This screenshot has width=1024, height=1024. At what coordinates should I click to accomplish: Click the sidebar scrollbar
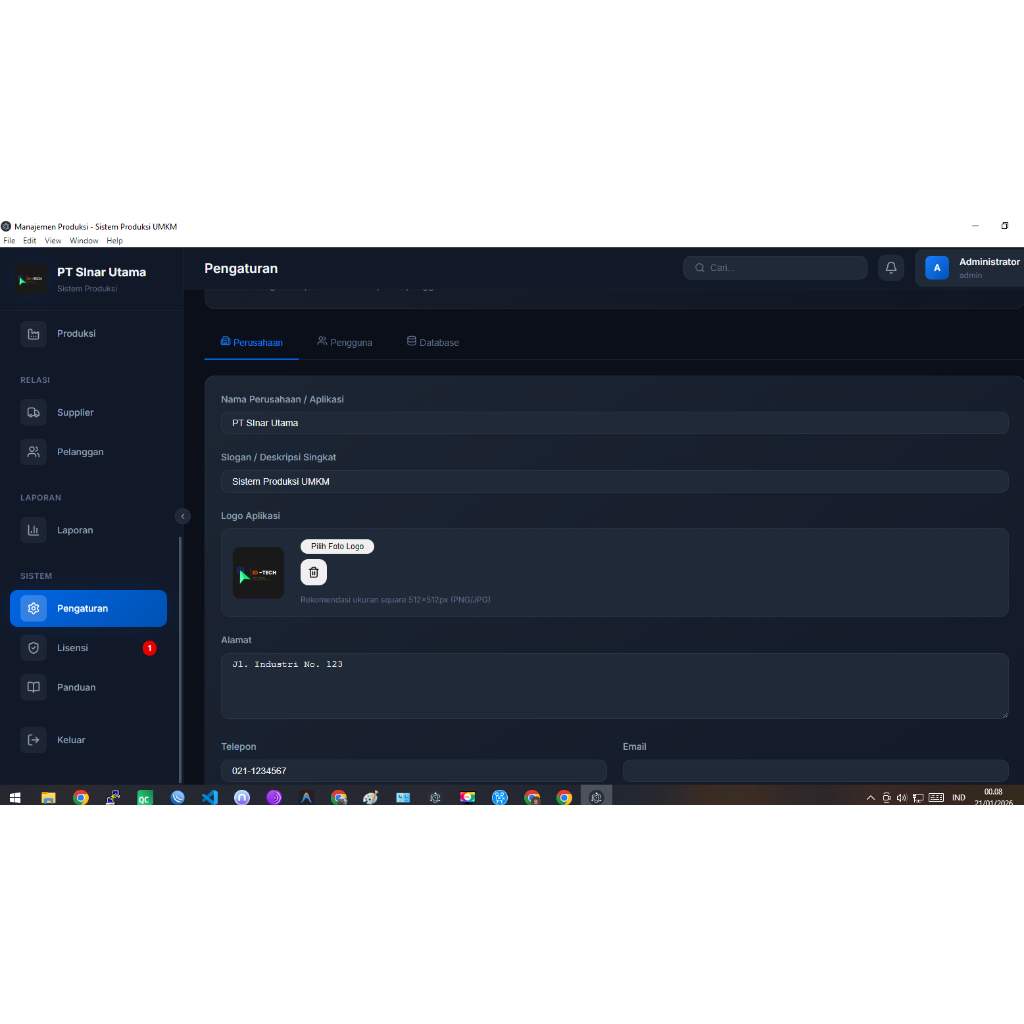click(180, 660)
